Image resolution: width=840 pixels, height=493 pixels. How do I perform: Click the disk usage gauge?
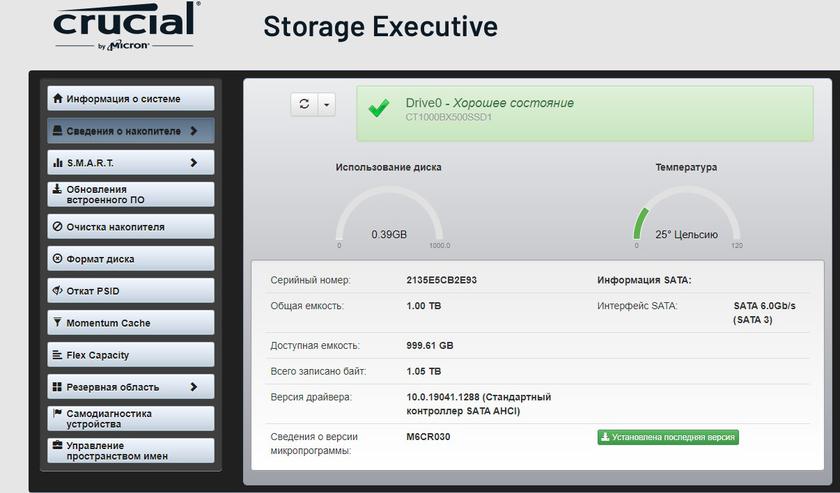click(389, 217)
